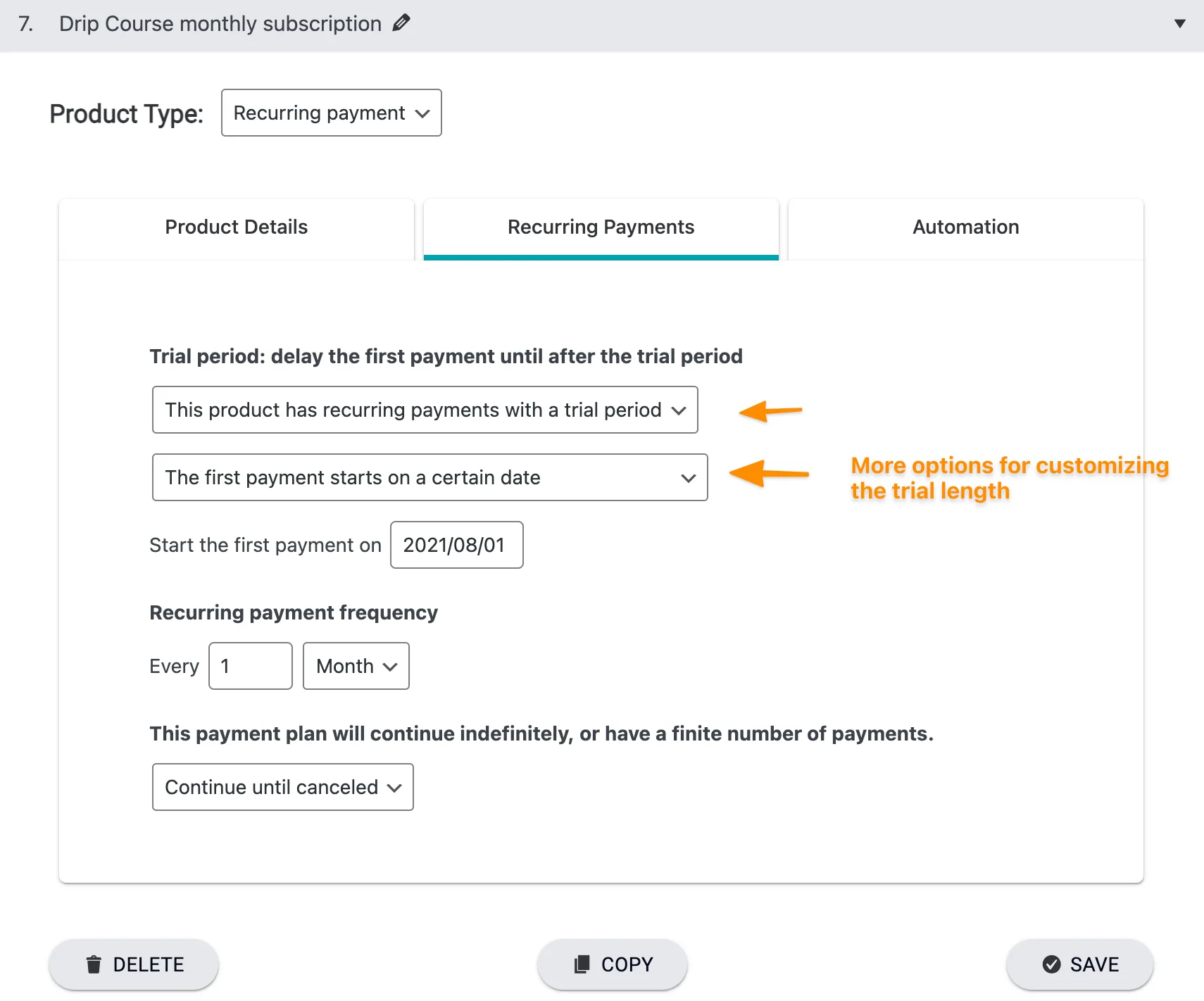Click the DELETE button
1204x1001 pixels.
[133, 964]
